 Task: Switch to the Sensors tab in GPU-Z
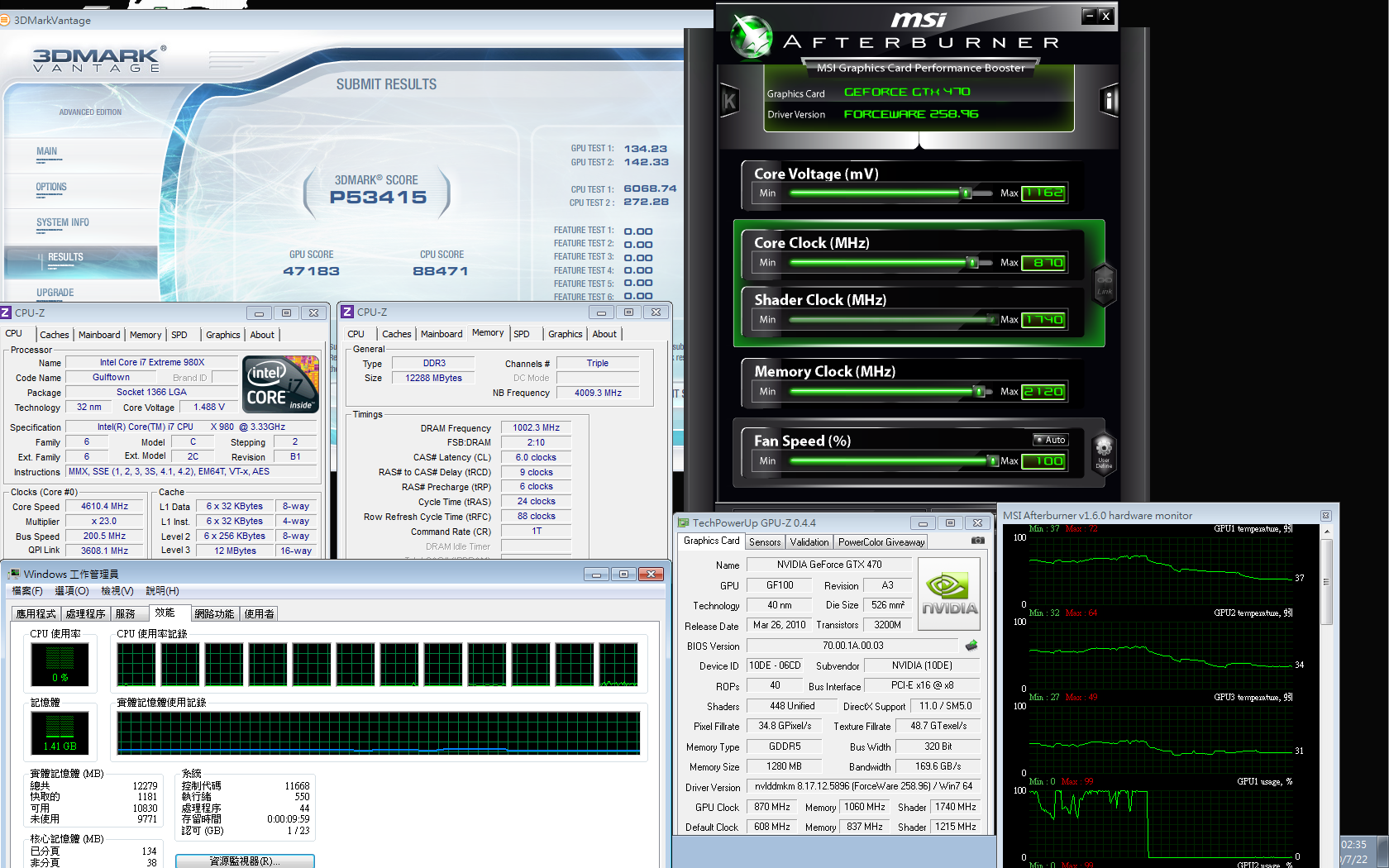tap(765, 542)
